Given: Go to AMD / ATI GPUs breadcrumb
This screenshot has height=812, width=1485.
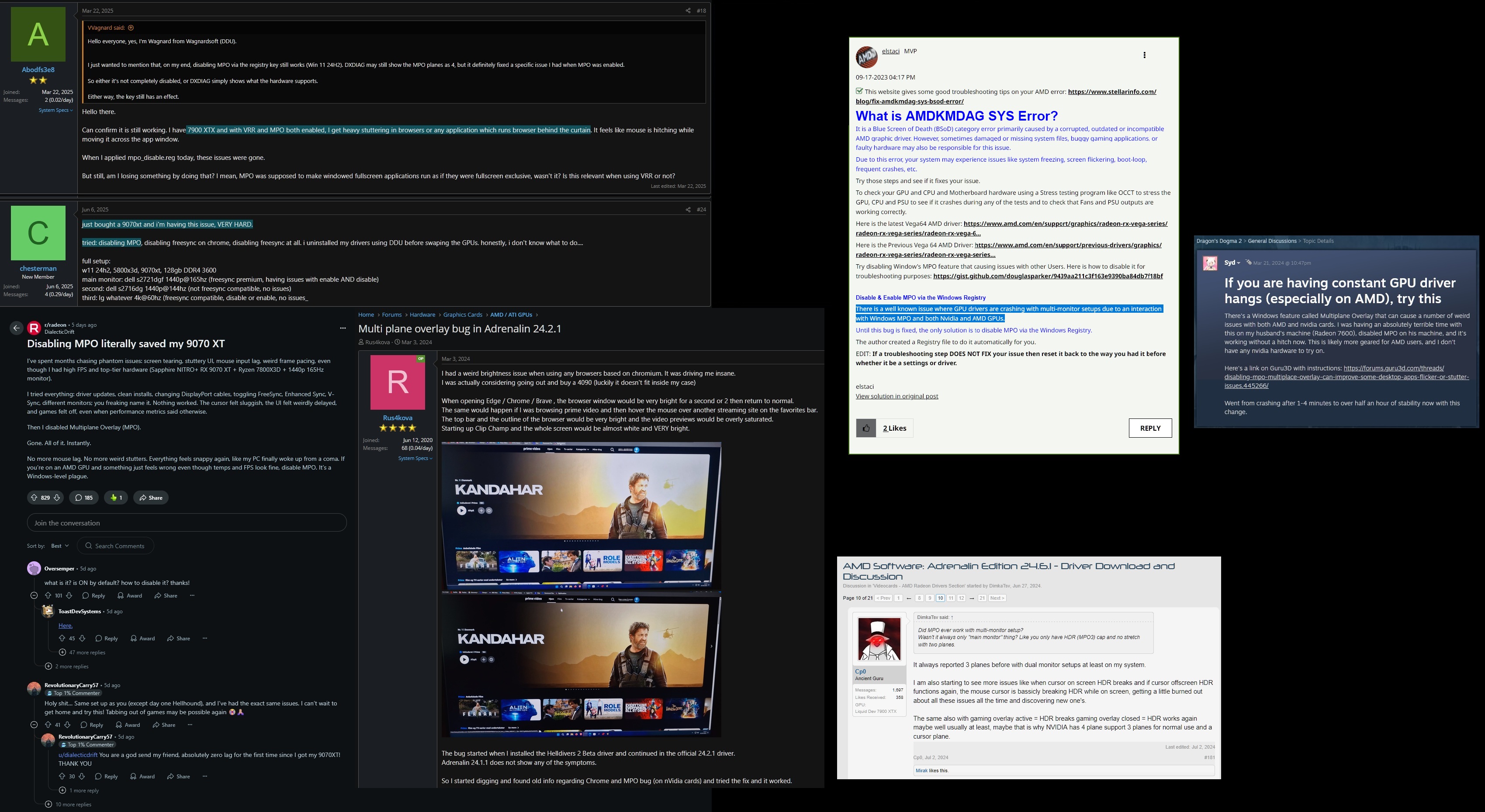Looking at the screenshot, I should click(511, 314).
